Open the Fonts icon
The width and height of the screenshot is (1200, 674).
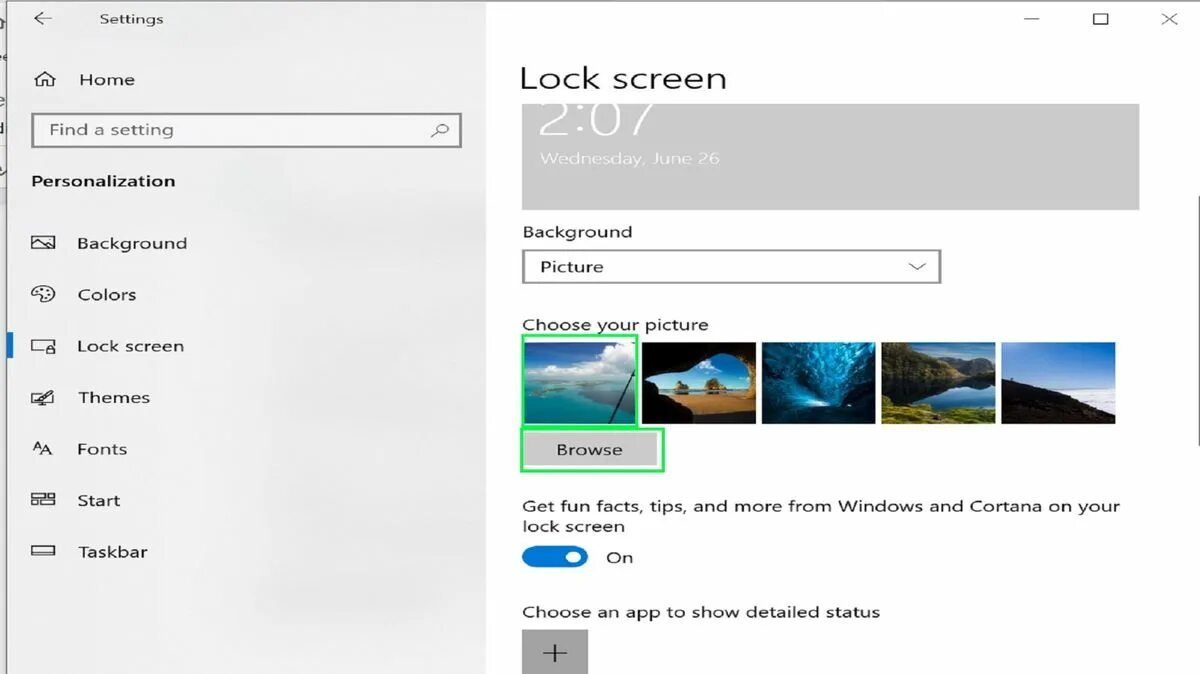[43, 449]
